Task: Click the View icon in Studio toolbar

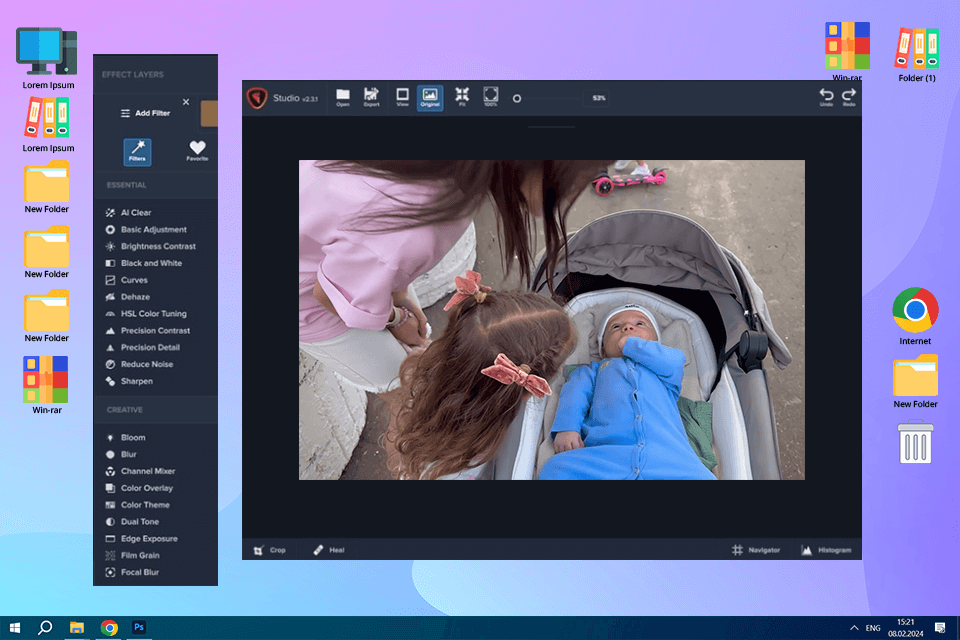Action: click(x=402, y=97)
